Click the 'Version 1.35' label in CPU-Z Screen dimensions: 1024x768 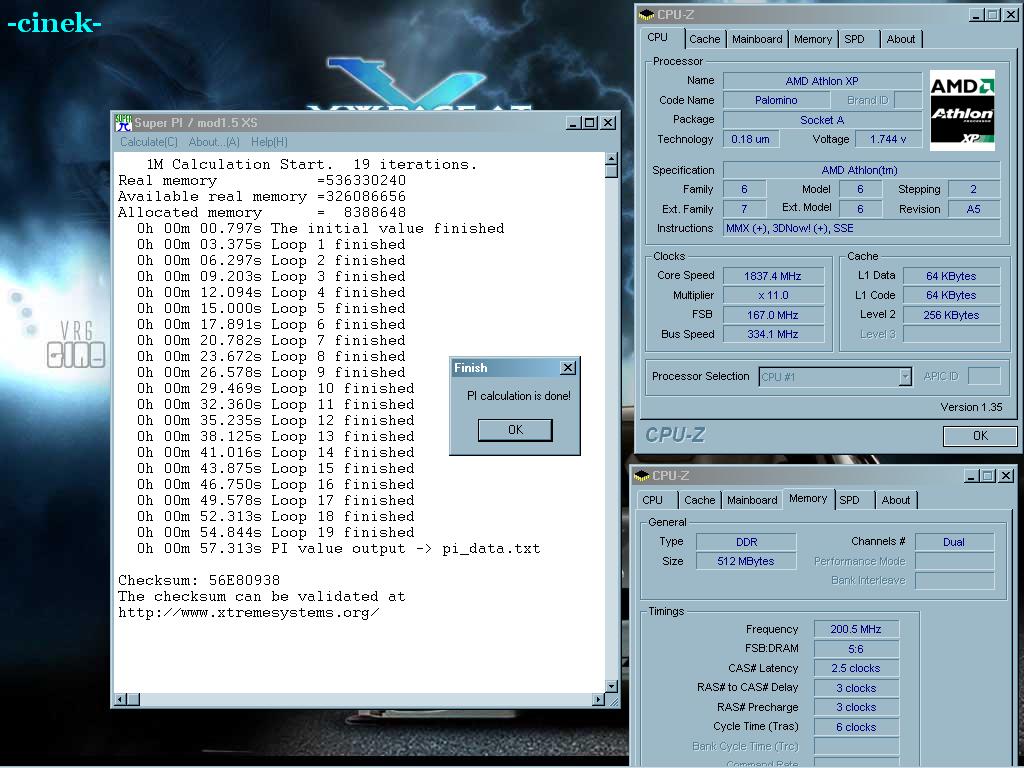point(971,407)
